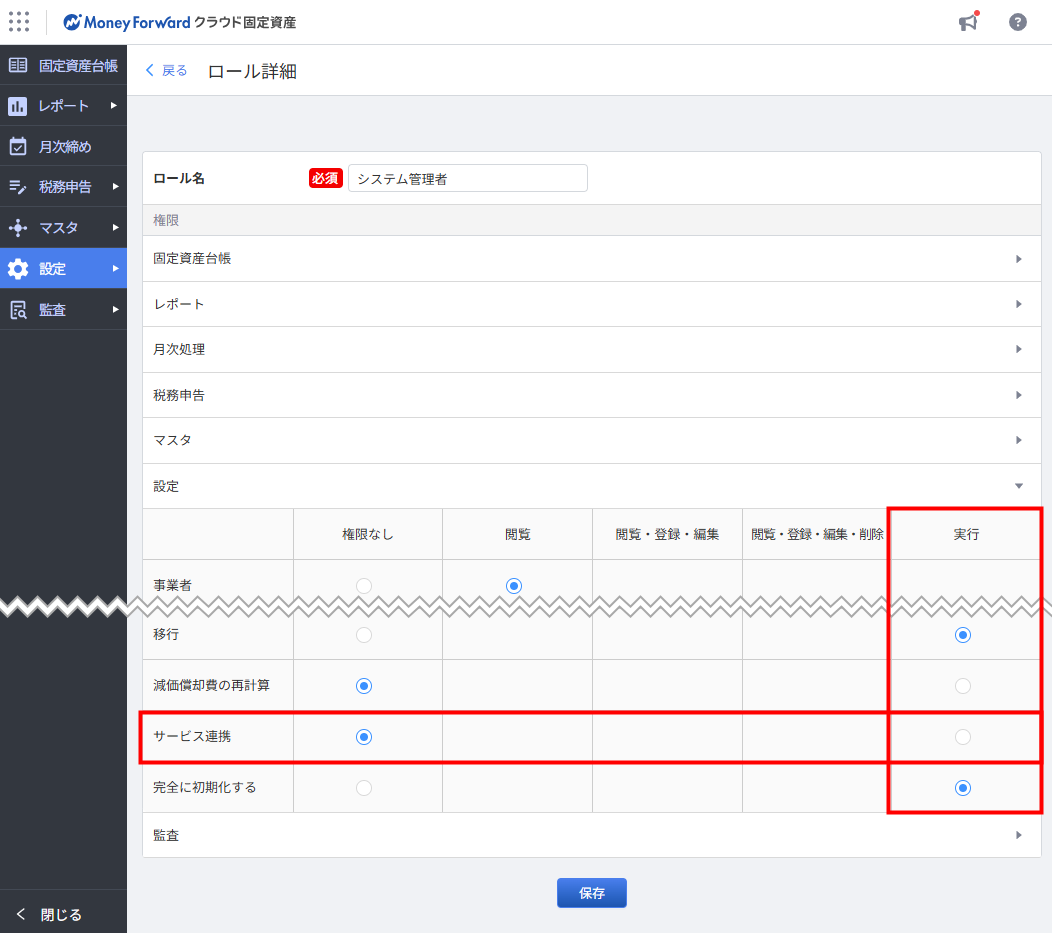Select 権限なし radio for 移行
This screenshot has height=933, width=1052.
[x=364, y=635]
